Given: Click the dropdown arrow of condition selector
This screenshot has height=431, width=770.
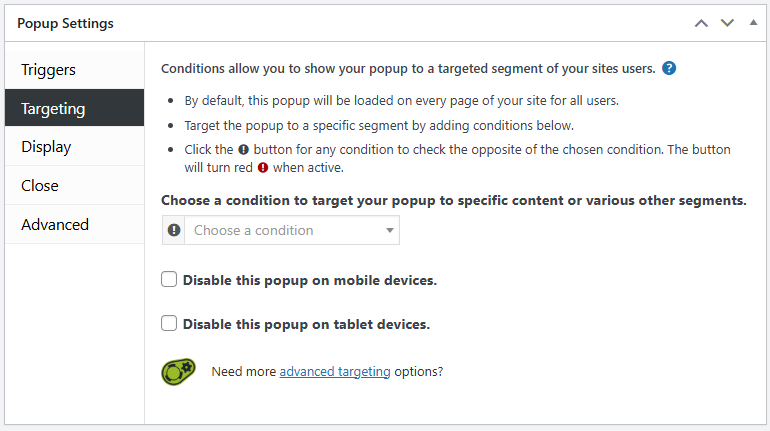Looking at the screenshot, I should tap(390, 231).
